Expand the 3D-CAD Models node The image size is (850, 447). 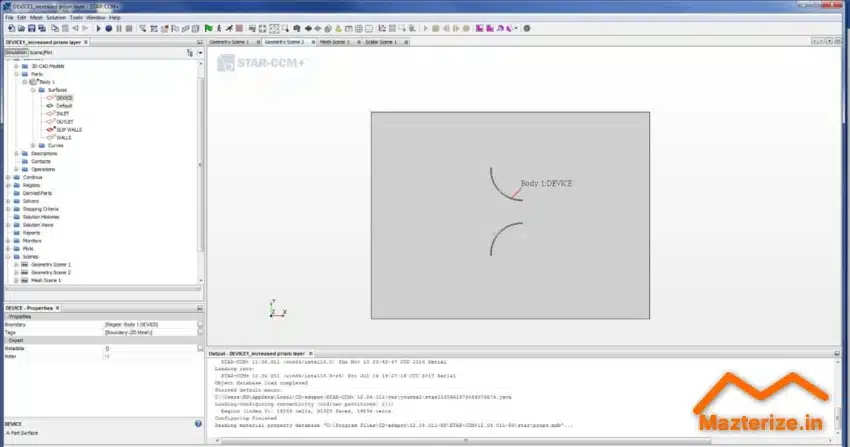16,66
